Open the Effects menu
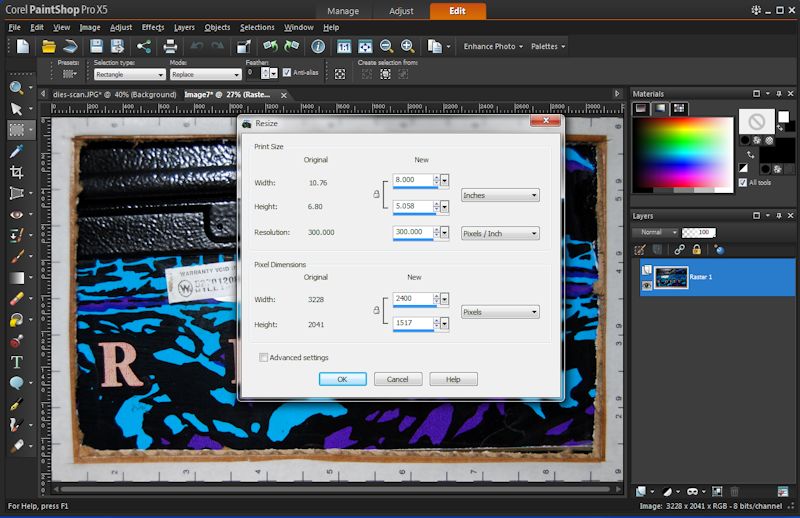Image resolution: width=800 pixels, height=518 pixels. tap(153, 28)
